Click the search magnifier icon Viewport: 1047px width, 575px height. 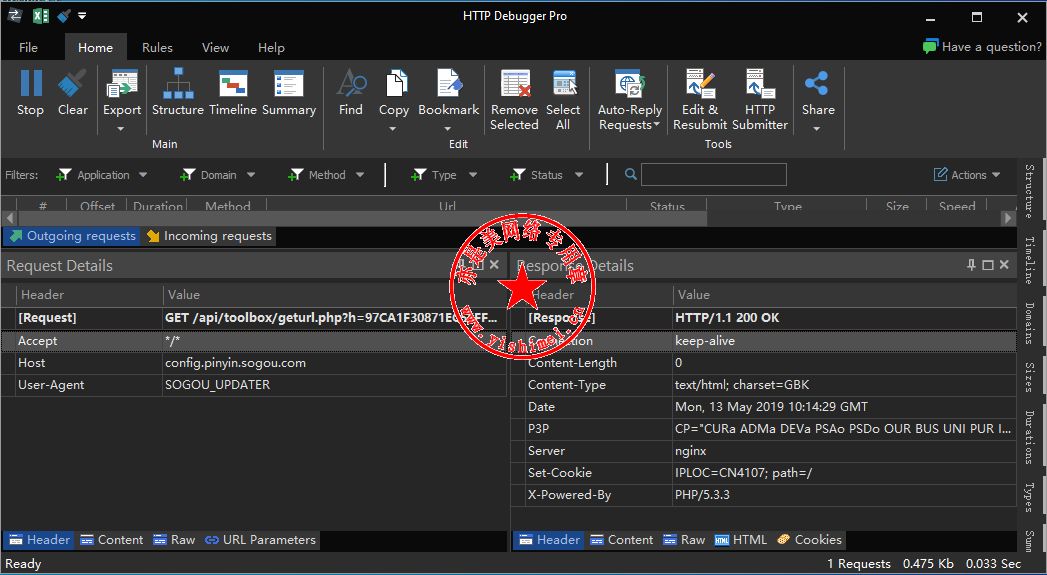click(630, 174)
